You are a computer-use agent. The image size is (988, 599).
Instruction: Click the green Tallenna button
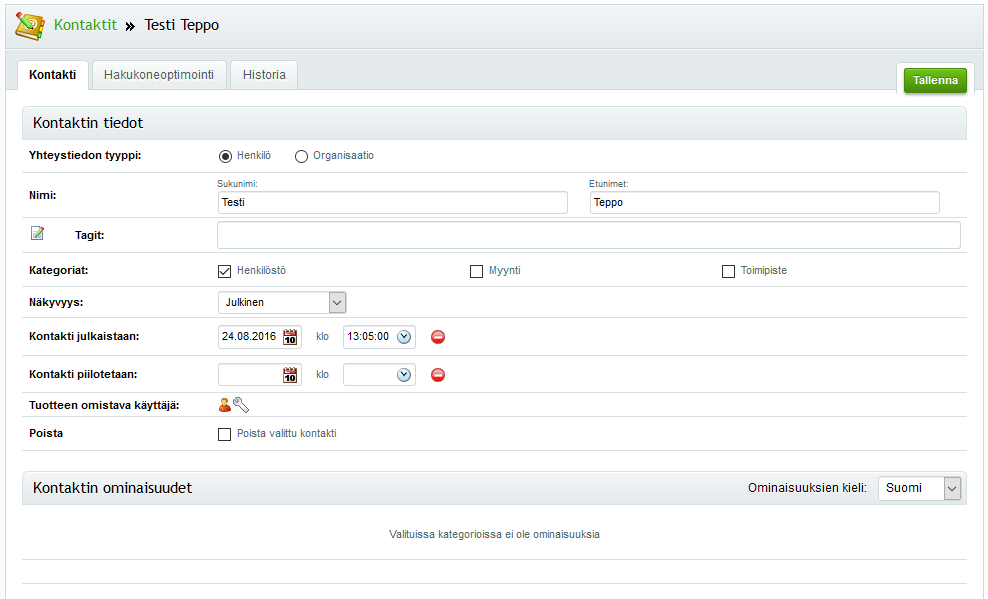[935, 81]
